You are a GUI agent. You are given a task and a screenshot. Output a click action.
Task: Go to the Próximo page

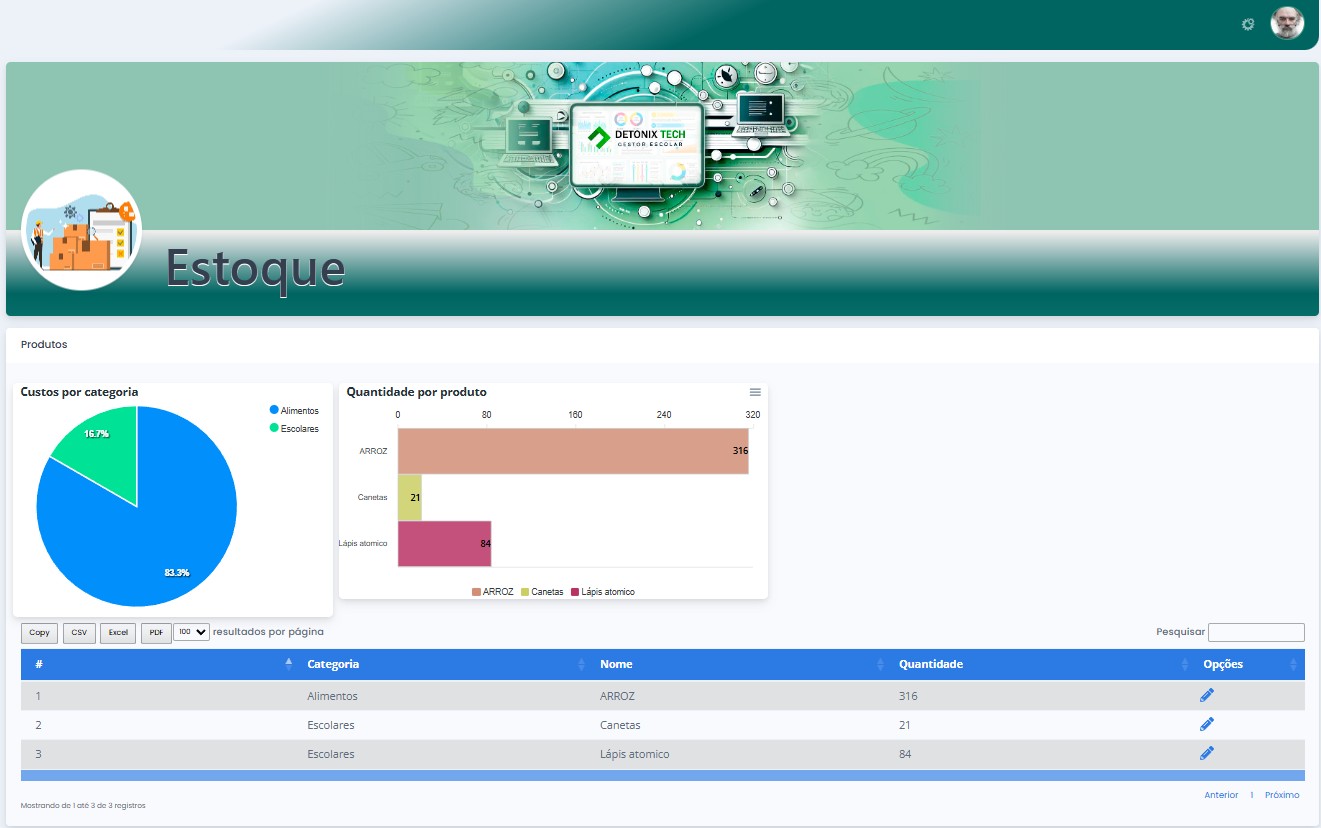(1282, 795)
